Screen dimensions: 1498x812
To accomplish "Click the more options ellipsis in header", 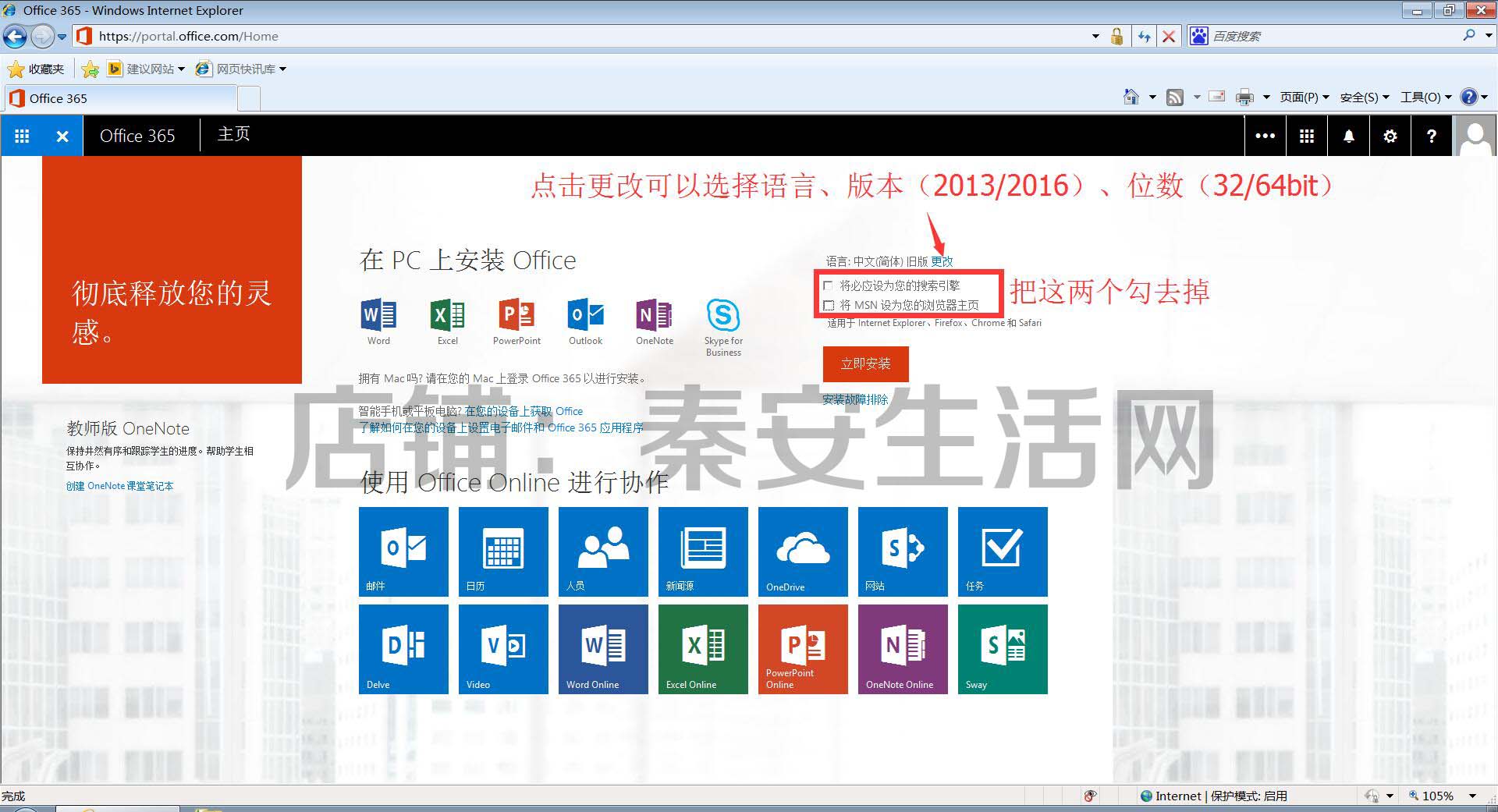I will 1265,136.
